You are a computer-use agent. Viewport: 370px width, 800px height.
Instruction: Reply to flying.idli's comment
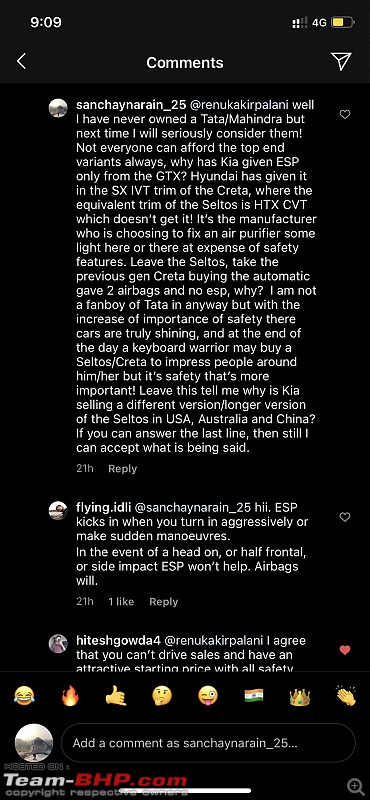click(x=163, y=602)
